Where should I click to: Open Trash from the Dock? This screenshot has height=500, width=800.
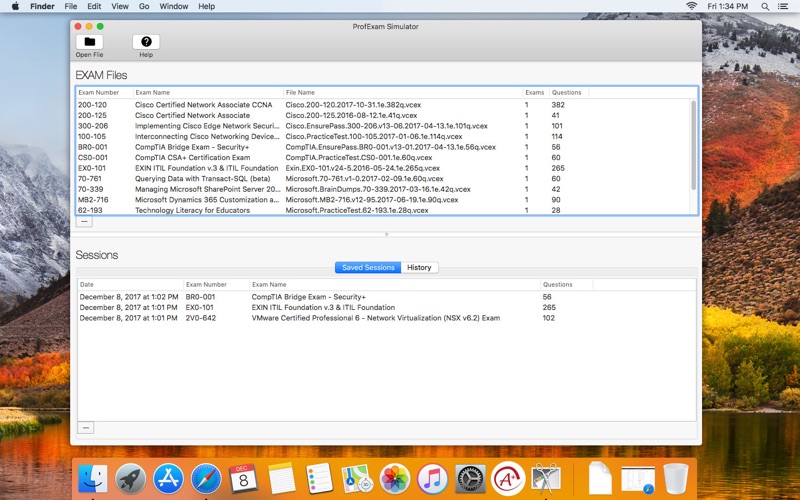tap(676, 479)
